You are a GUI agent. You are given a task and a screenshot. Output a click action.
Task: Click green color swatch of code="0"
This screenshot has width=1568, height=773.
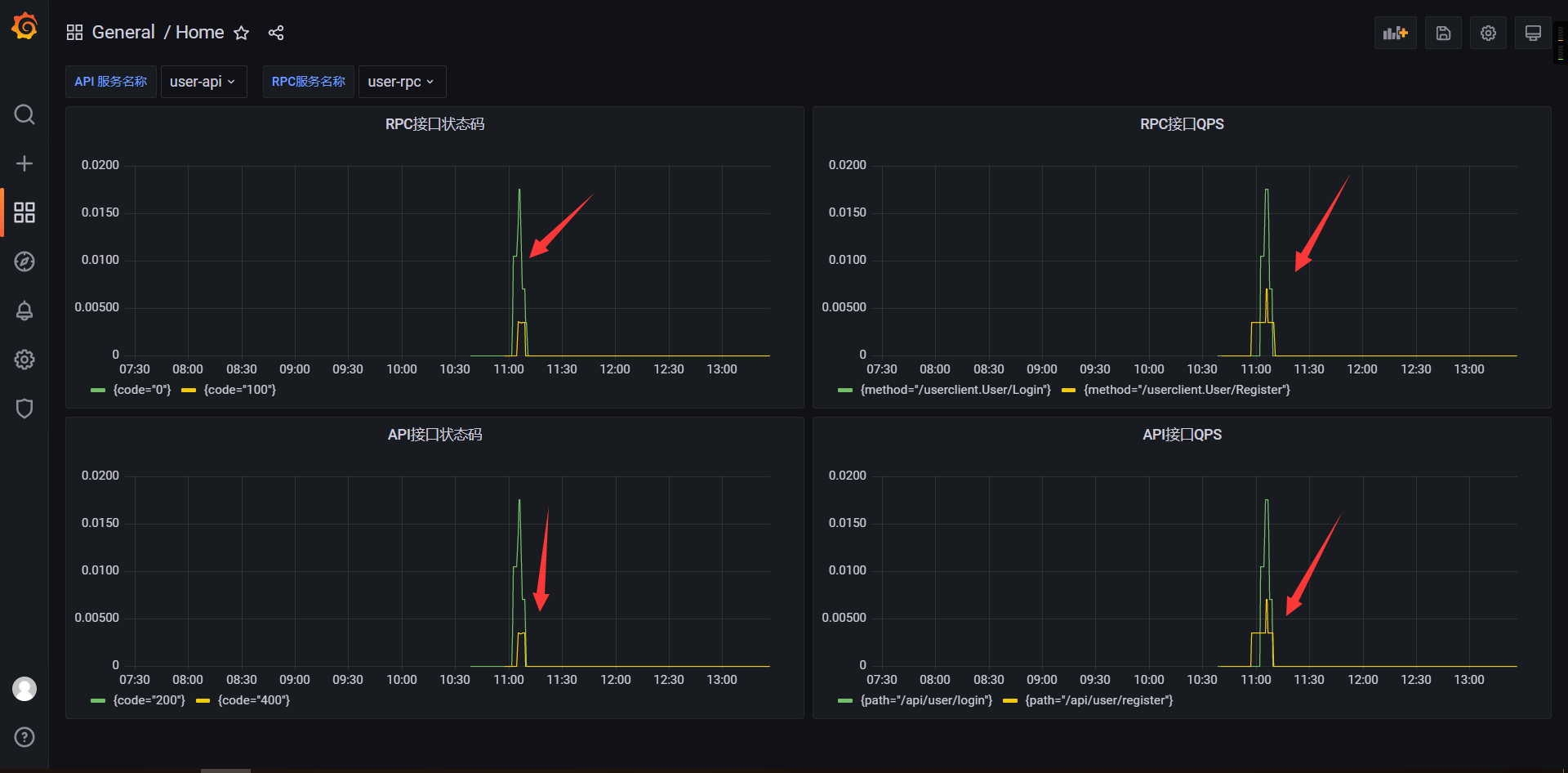(x=98, y=391)
